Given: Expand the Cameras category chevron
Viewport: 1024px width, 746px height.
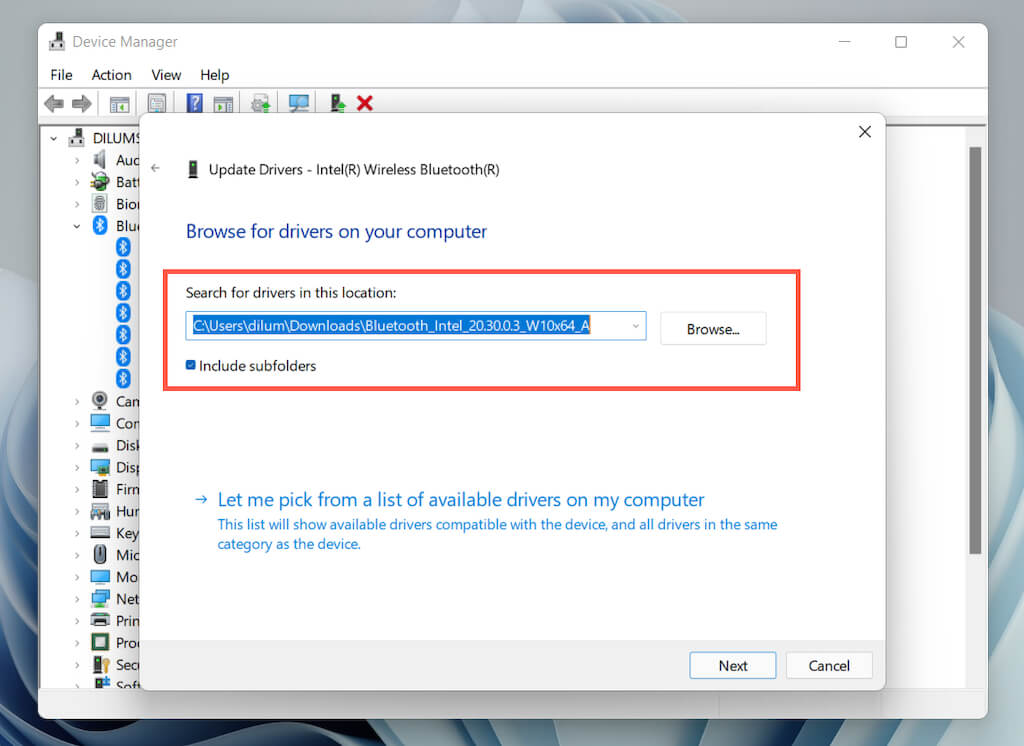Looking at the screenshot, I should click(77, 402).
